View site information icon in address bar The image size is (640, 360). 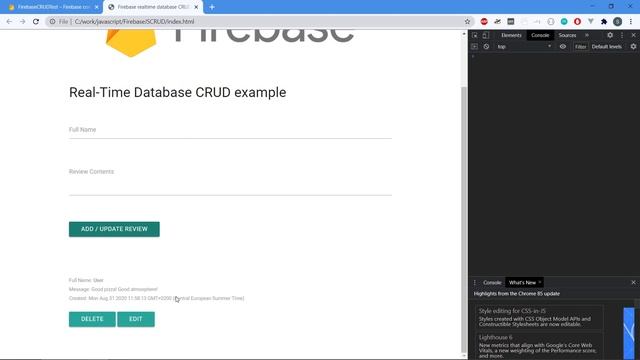[x=52, y=22]
